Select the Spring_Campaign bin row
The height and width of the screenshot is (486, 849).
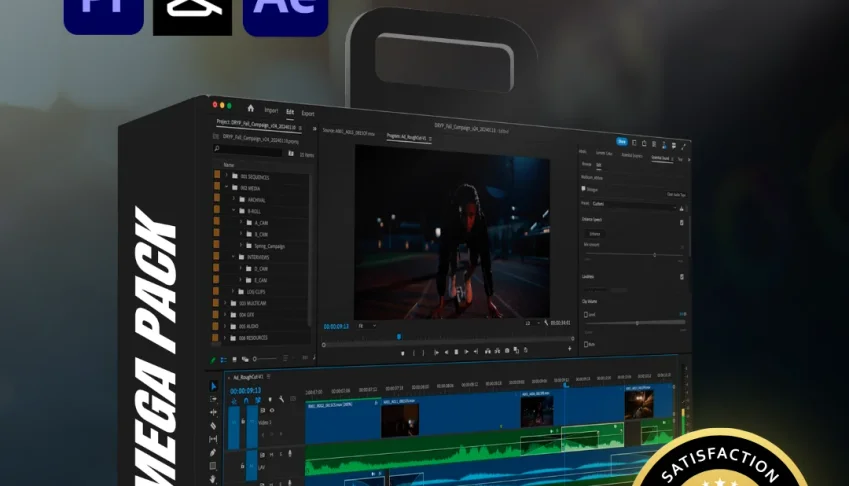262,246
